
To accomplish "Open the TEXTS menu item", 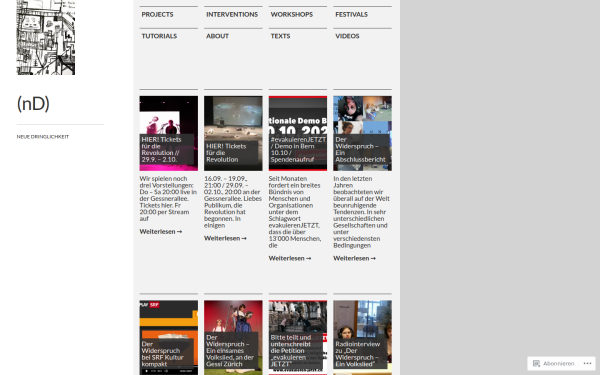I will click(x=280, y=36).
